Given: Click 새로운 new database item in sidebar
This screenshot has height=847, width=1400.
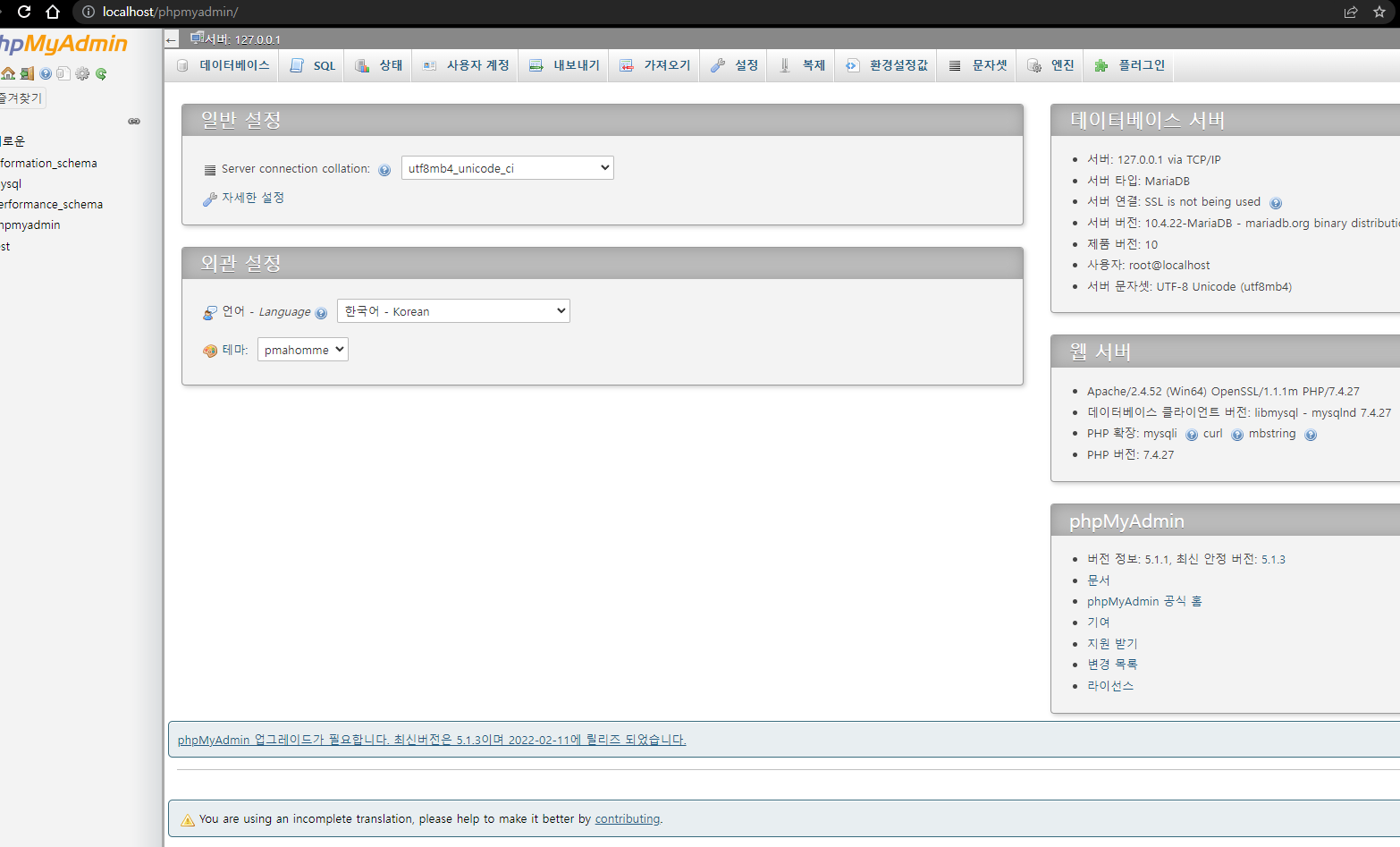Looking at the screenshot, I should [x=13, y=141].
